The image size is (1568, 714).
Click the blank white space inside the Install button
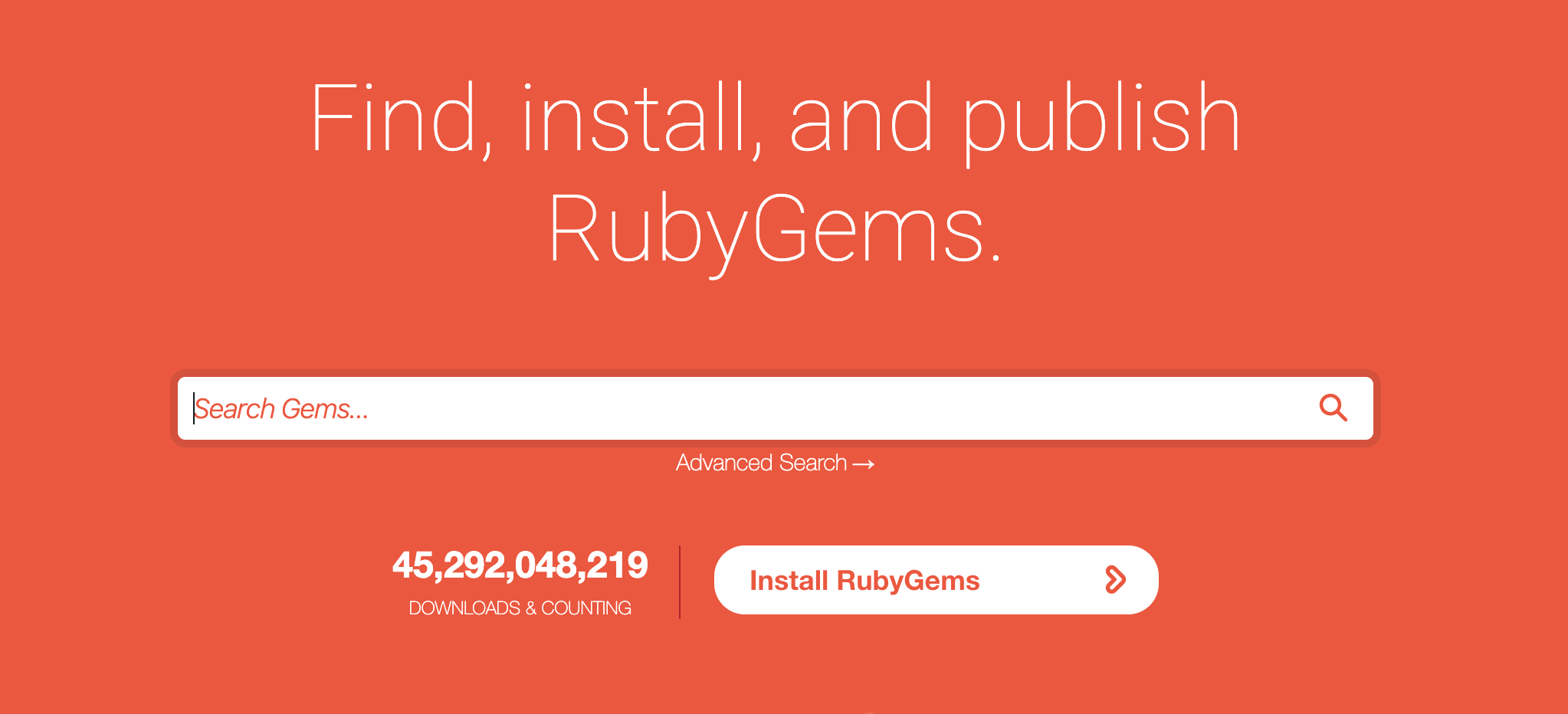(x=1042, y=580)
